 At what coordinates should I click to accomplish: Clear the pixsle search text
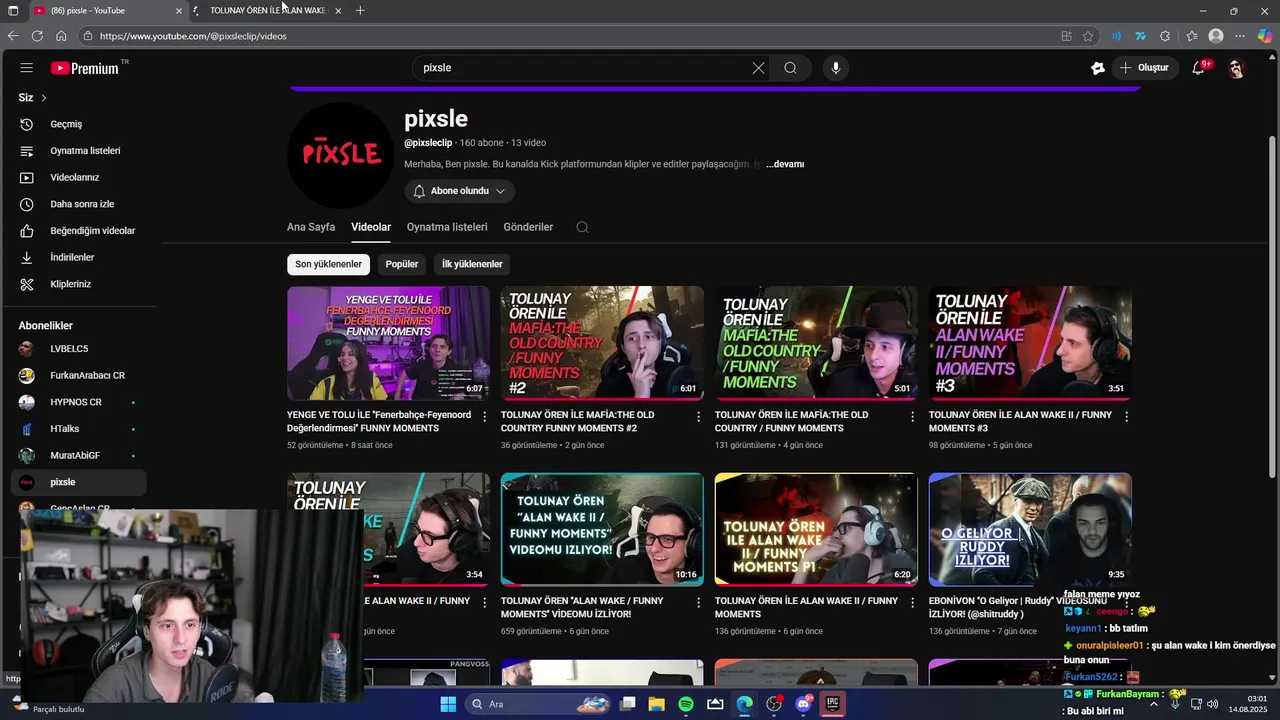tap(758, 68)
